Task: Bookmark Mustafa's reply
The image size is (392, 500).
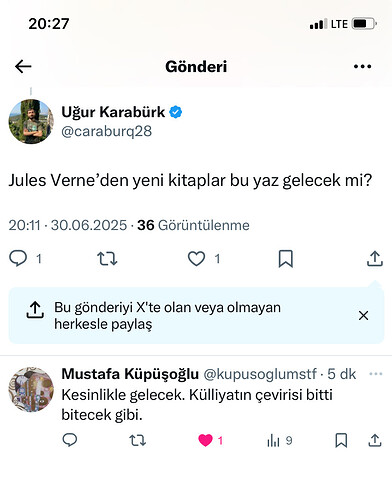Action: (x=341, y=440)
